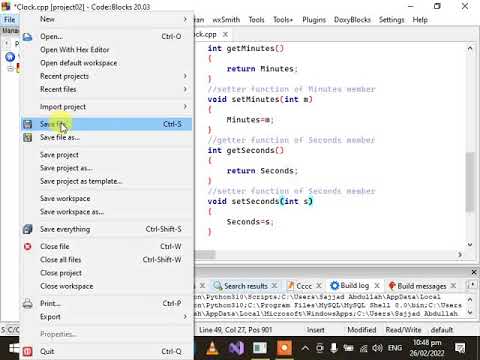Open the volume control in system tray

[x=377, y=348]
